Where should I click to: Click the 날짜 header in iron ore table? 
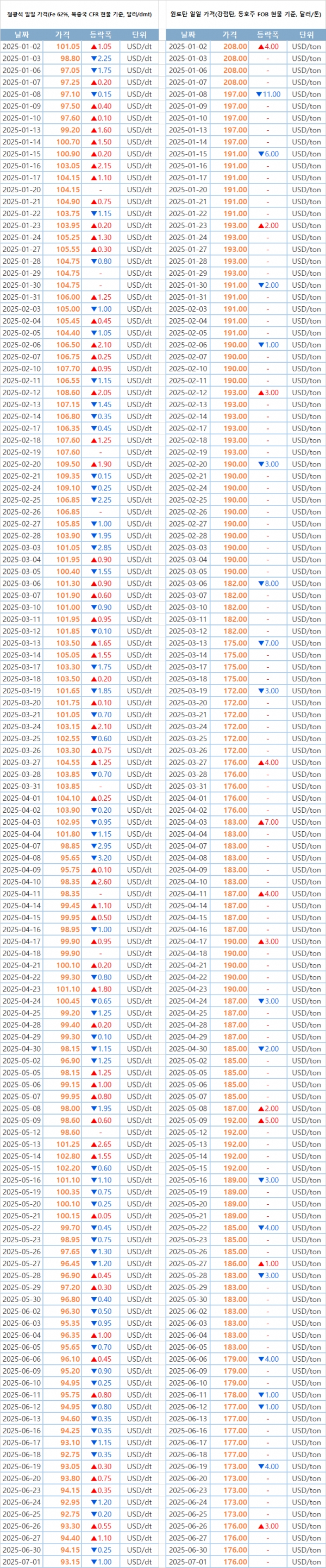pyautogui.click(x=21, y=35)
